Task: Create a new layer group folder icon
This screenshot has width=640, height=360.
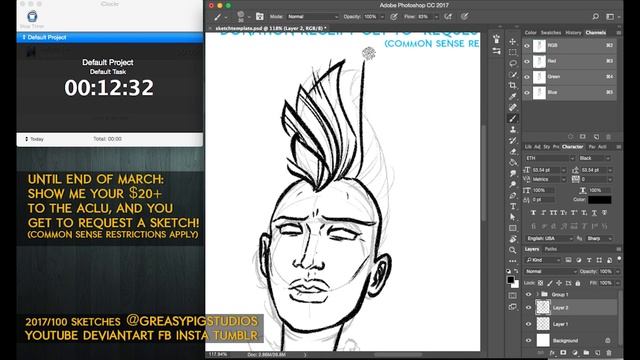Action: 586,353
